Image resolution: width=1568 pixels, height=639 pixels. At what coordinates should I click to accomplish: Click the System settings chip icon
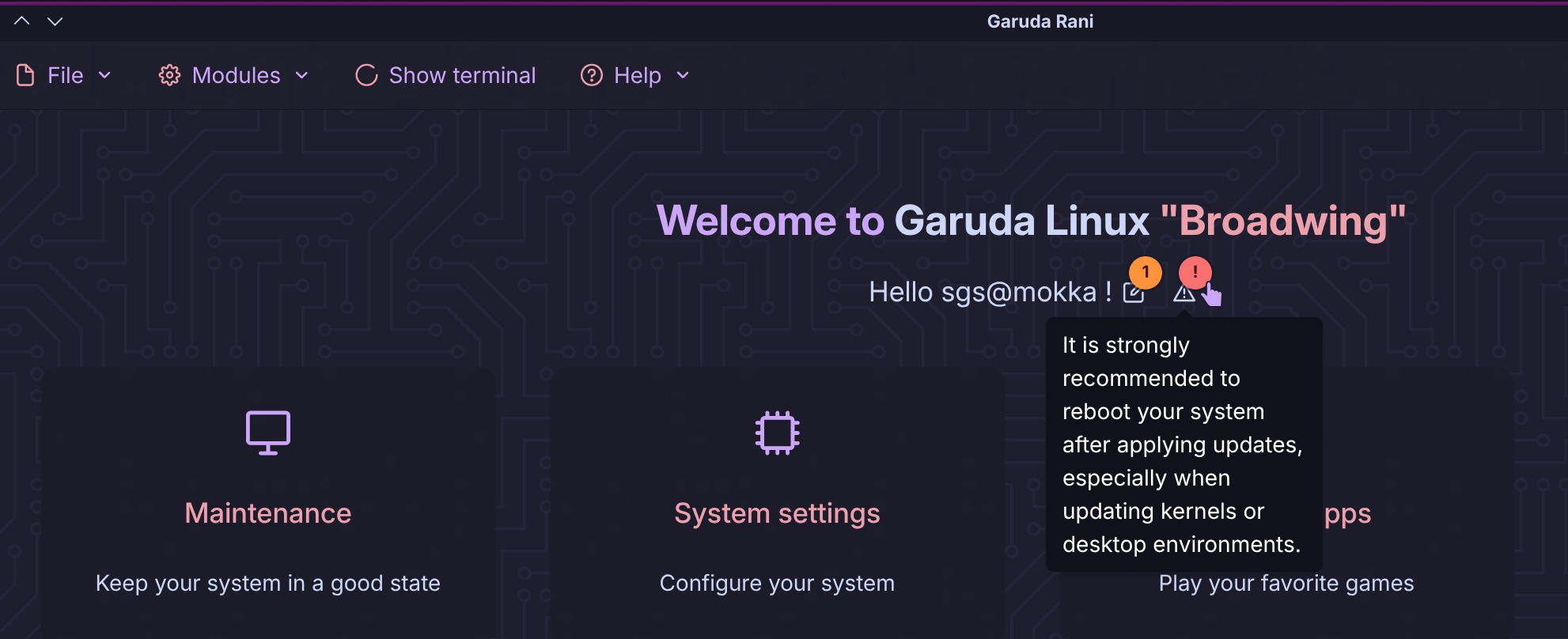777,433
